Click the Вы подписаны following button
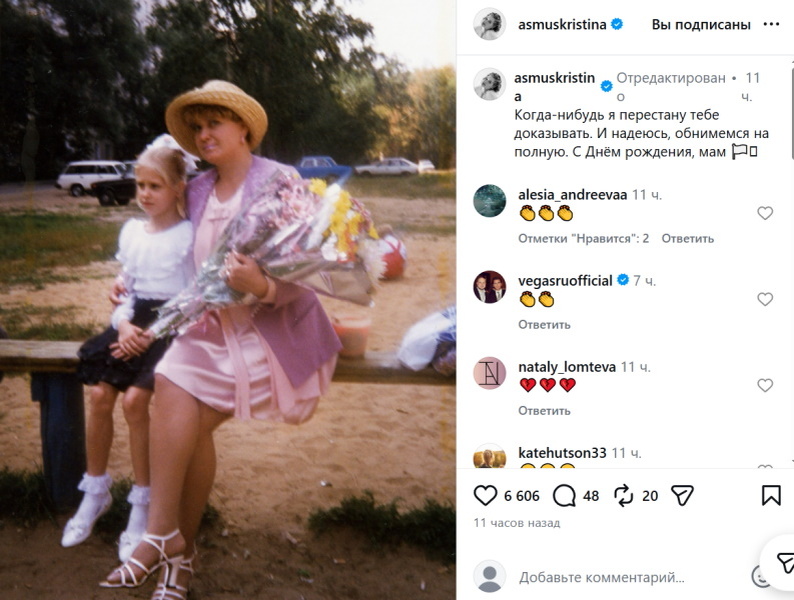The image size is (794, 600). coord(701,24)
